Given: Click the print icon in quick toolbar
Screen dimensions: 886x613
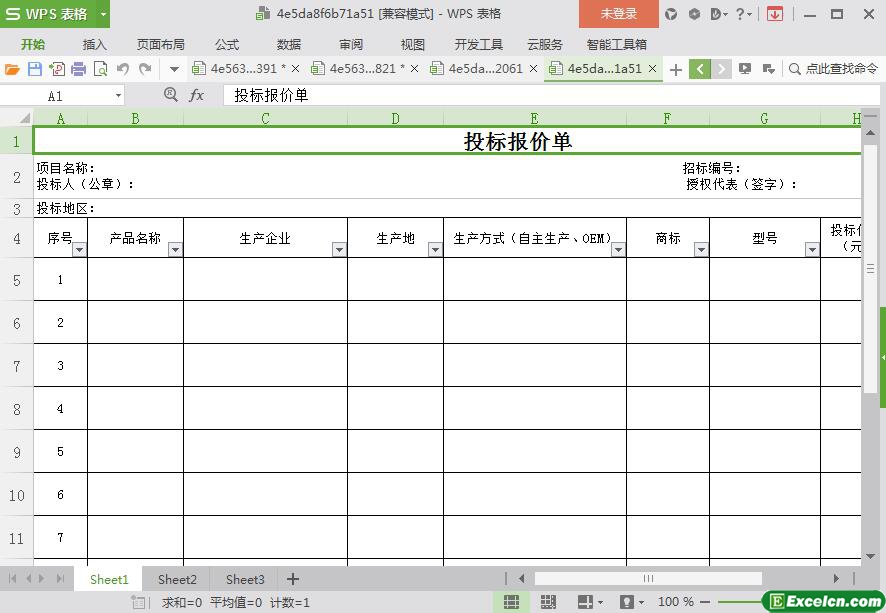Looking at the screenshot, I should 78,69.
